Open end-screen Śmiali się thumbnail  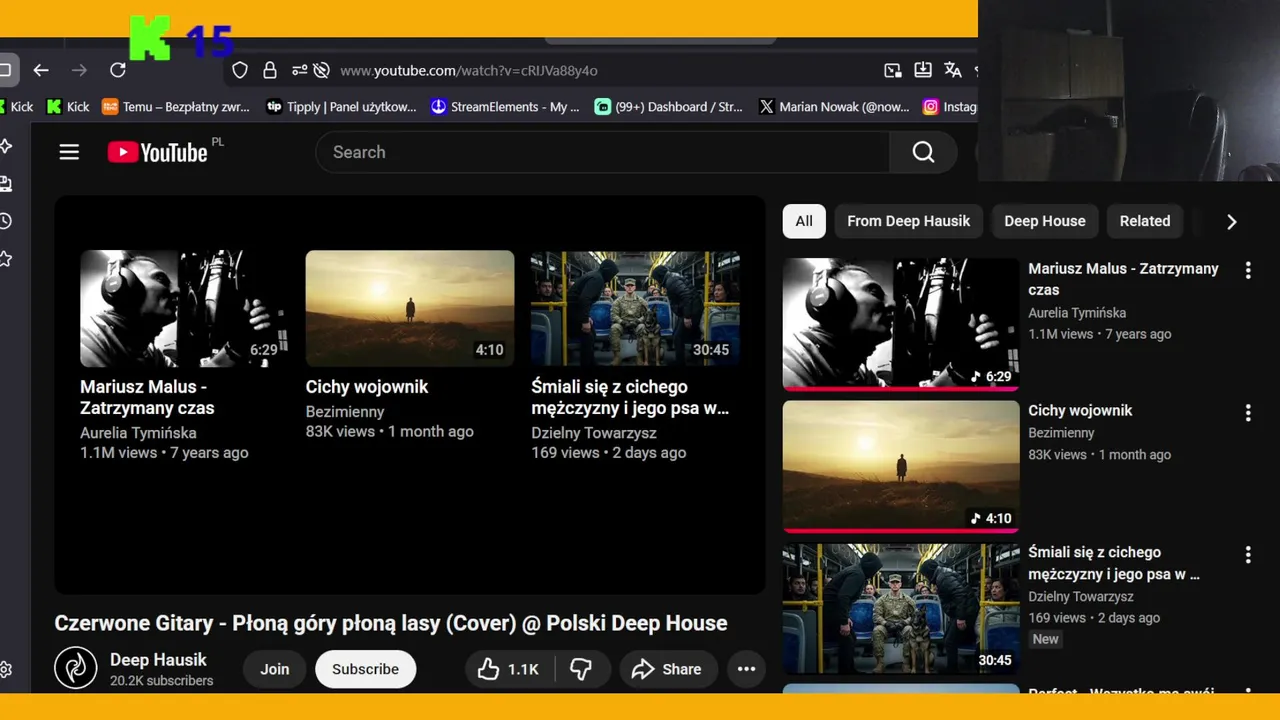(635, 308)
